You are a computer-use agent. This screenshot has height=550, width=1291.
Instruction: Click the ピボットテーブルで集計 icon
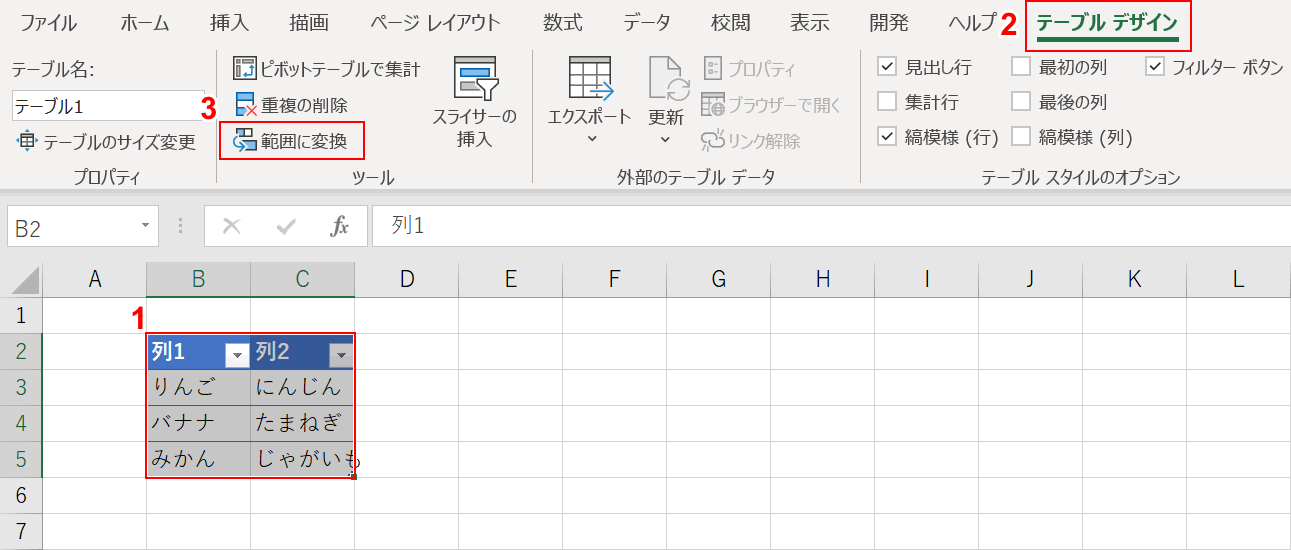(245, 68)
